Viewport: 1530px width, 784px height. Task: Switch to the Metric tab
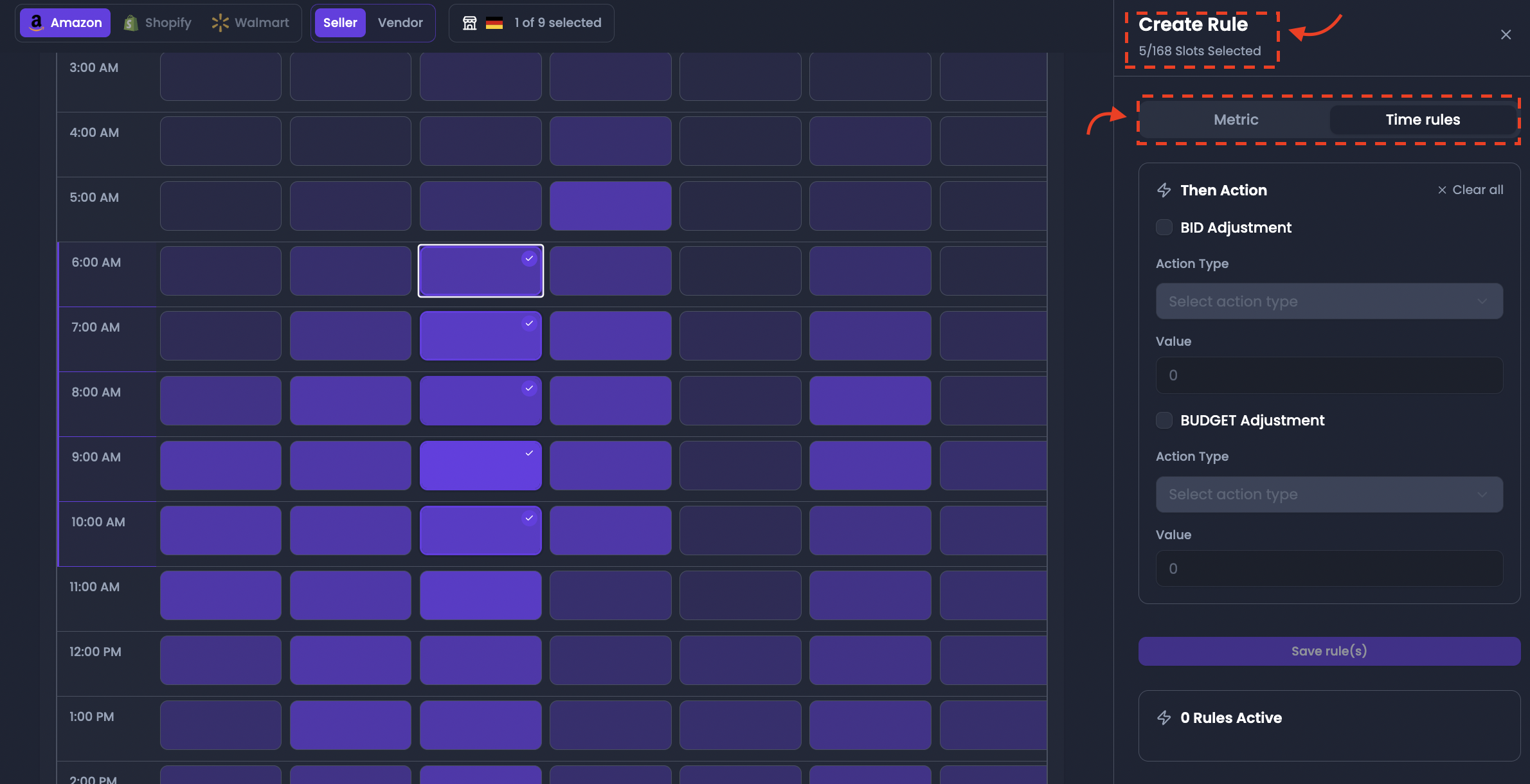point(1236,120)
